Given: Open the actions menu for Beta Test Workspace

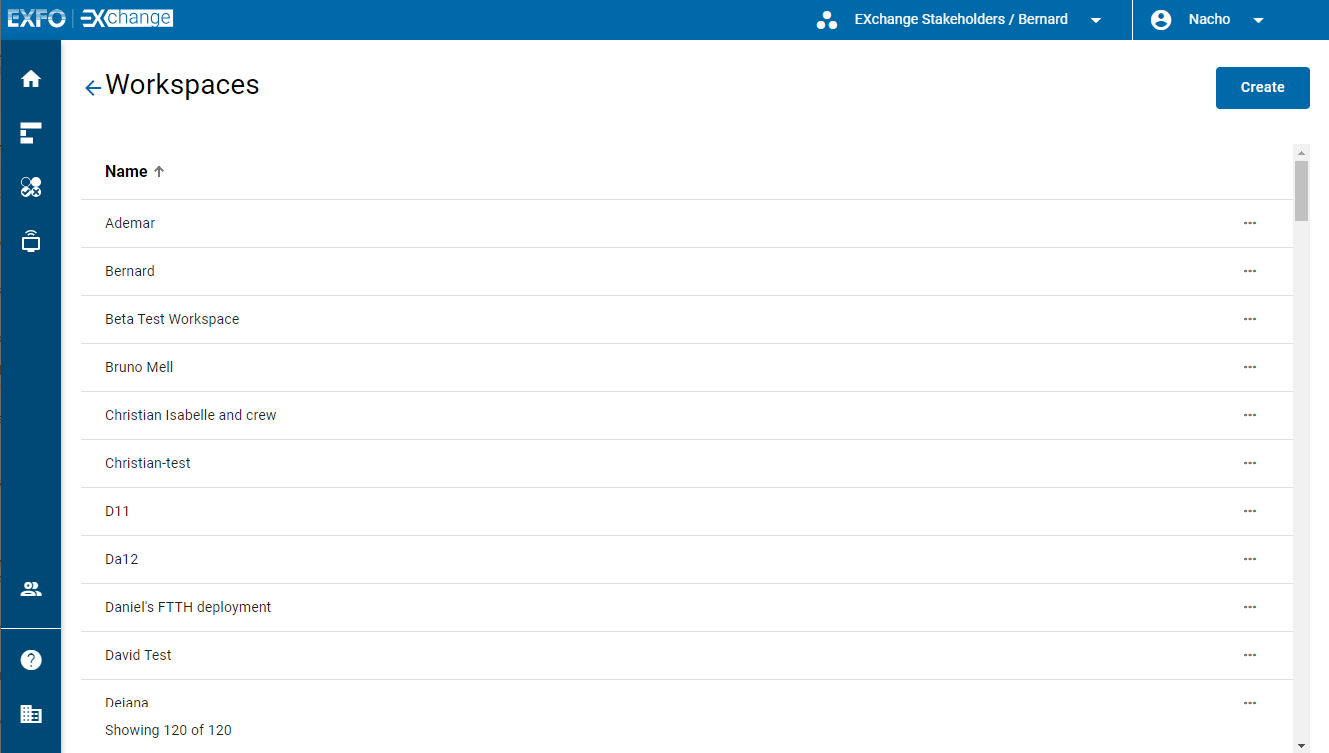Looking at the screenshot, I should [x=1250, y=319].
